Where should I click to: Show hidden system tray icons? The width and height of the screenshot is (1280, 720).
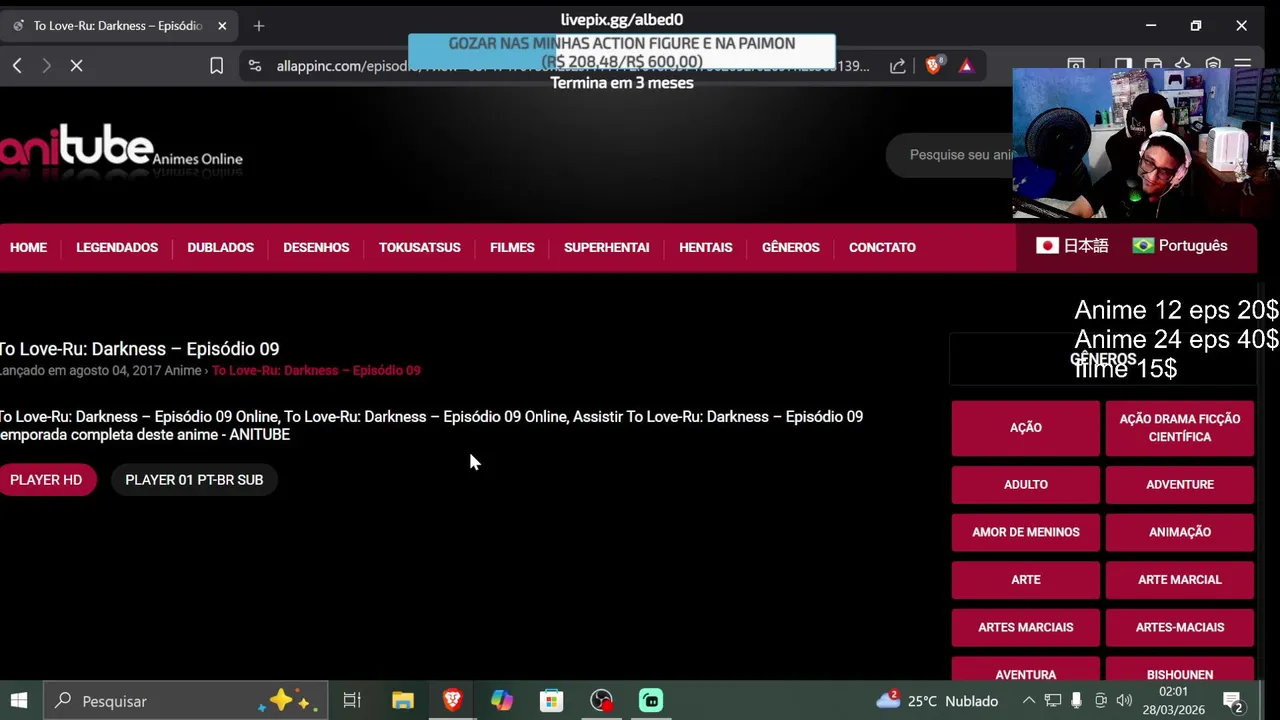tap(1029, 701)
